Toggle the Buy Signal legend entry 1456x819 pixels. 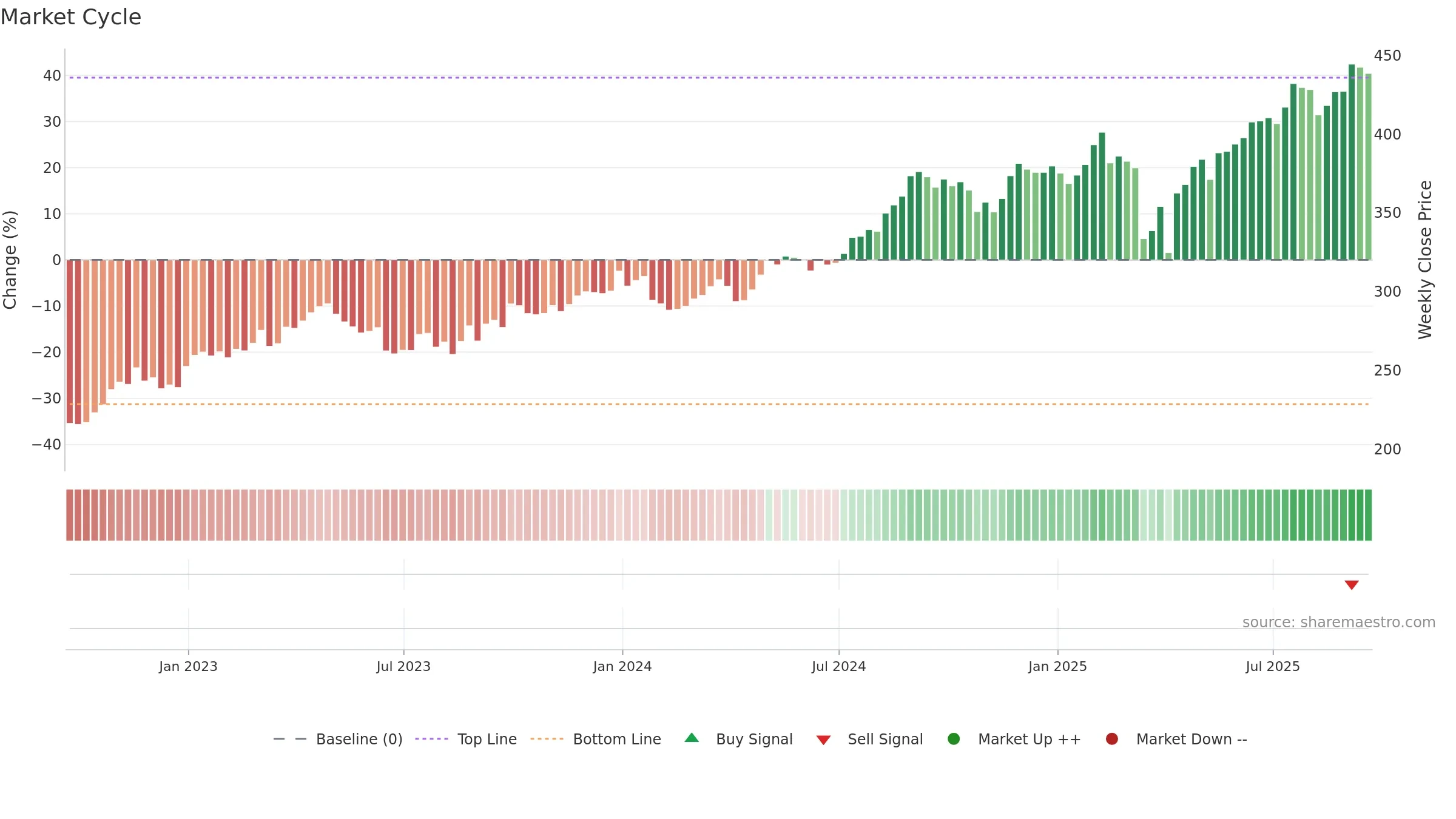pyautogui.click(x=738, y=739)
